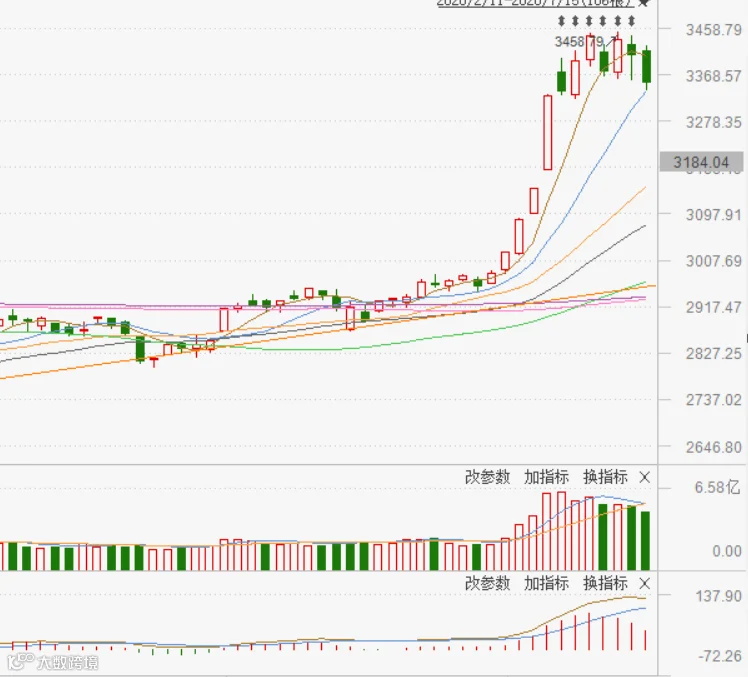Click the last green candlestick on chart
The width and height of the screenshot is (748, 677).
646,66
